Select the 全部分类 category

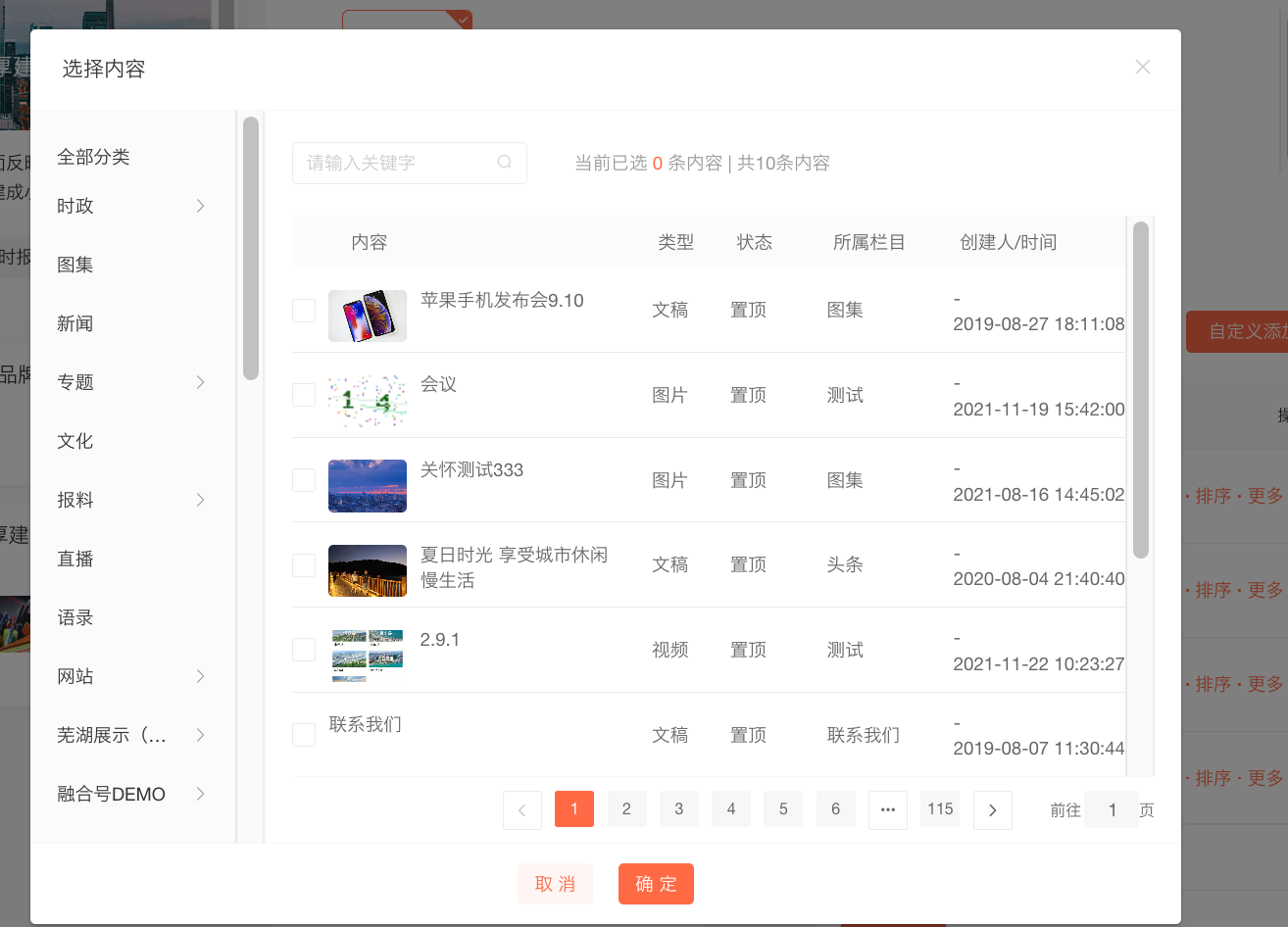click(x=94, y=157)
